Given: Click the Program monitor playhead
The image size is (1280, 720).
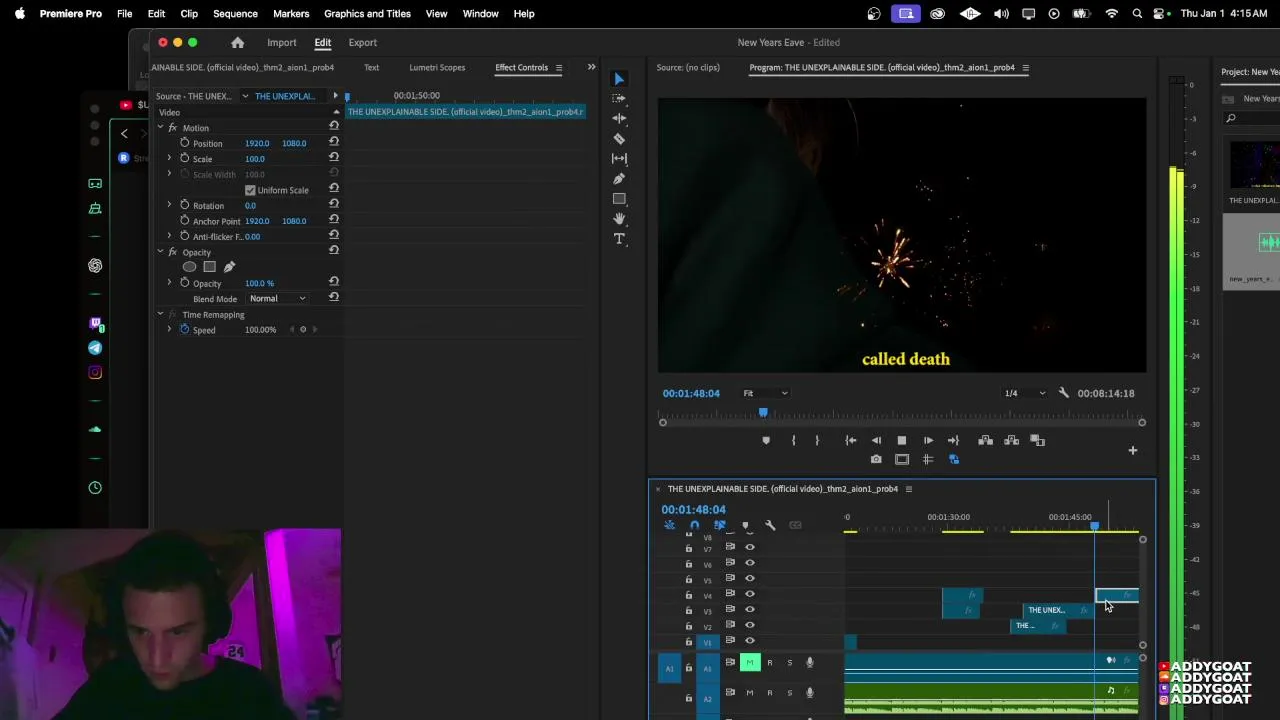Looking at the screenshot, I should point(763,413).
